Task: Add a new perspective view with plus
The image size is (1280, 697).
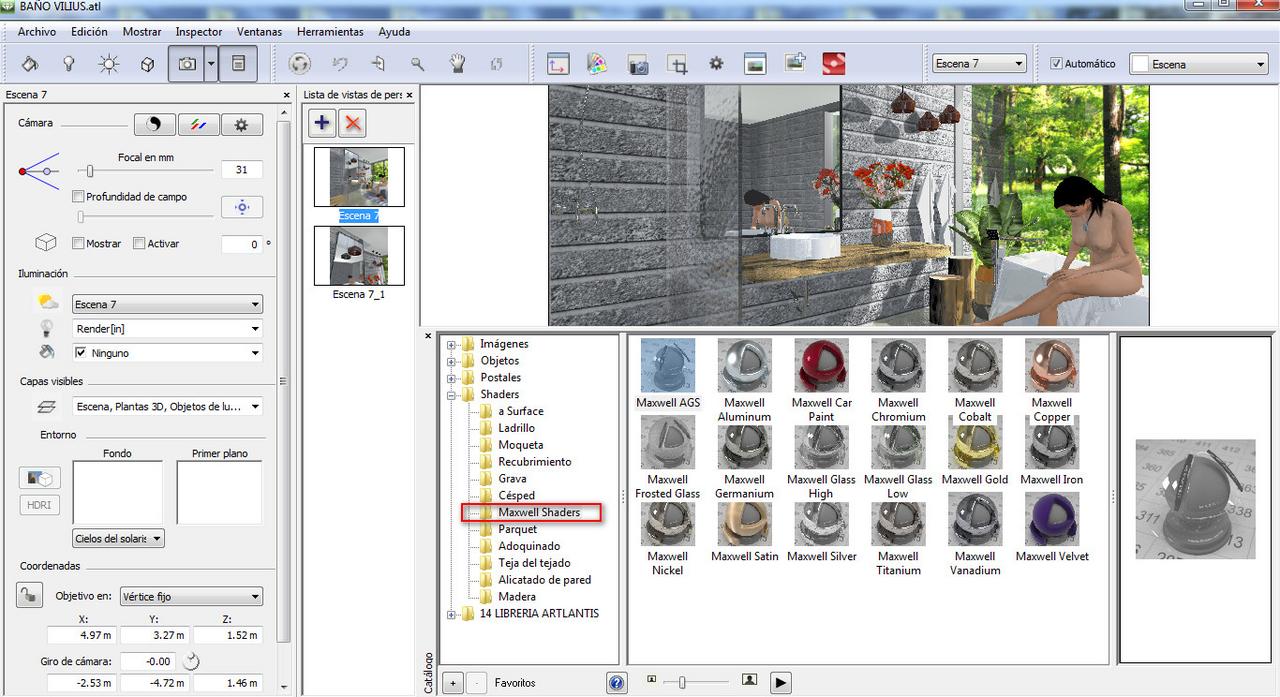Action: click(322, 123)
